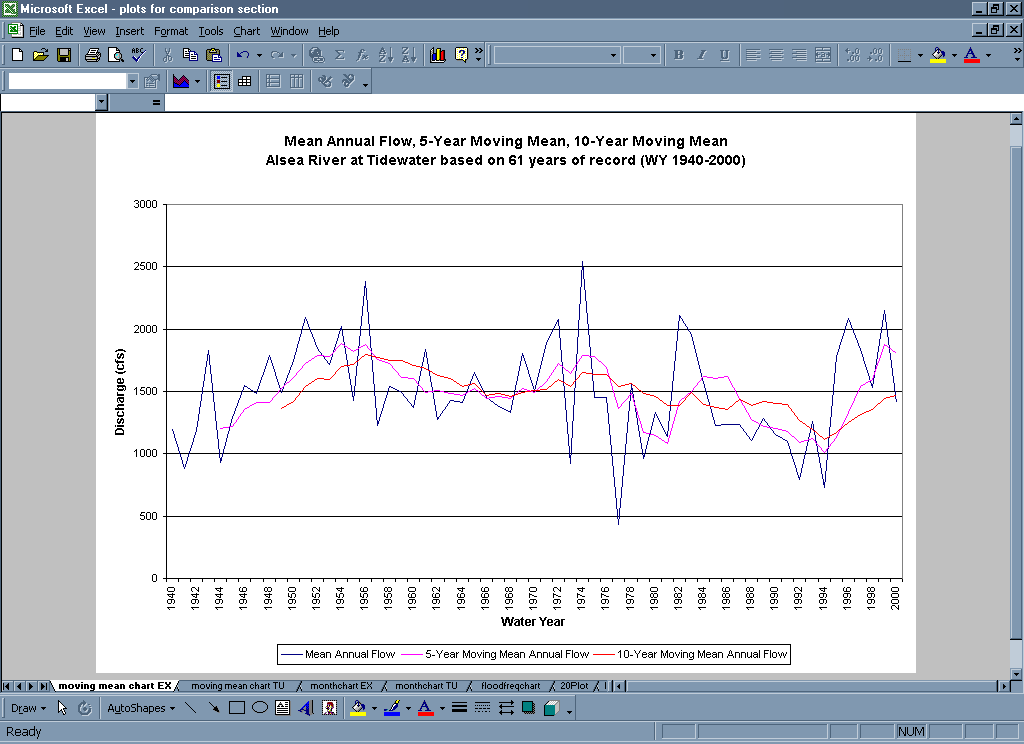Click the Spelling check icon
The width and height of the screenshot is (1024, 744).
138,55
